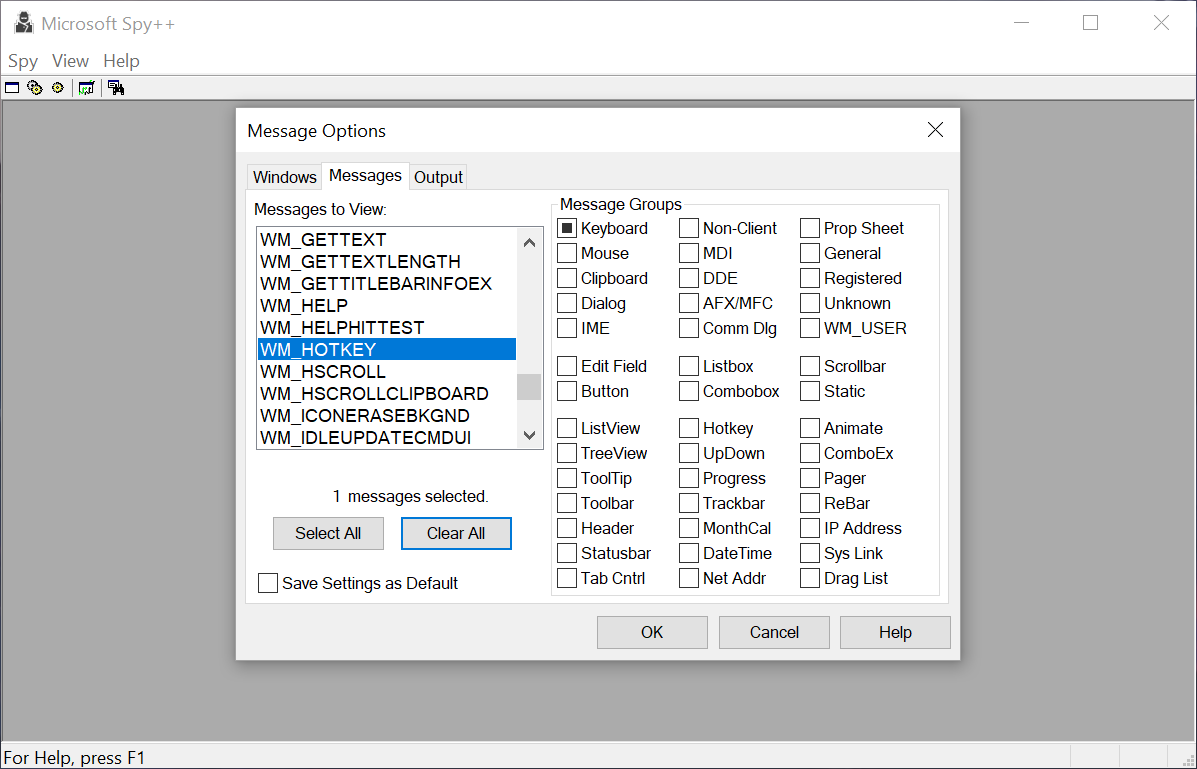The image size is (1197, 769).
Task: Enable the MDI message group
Action: pyautogui.click(x=689, y=254)
